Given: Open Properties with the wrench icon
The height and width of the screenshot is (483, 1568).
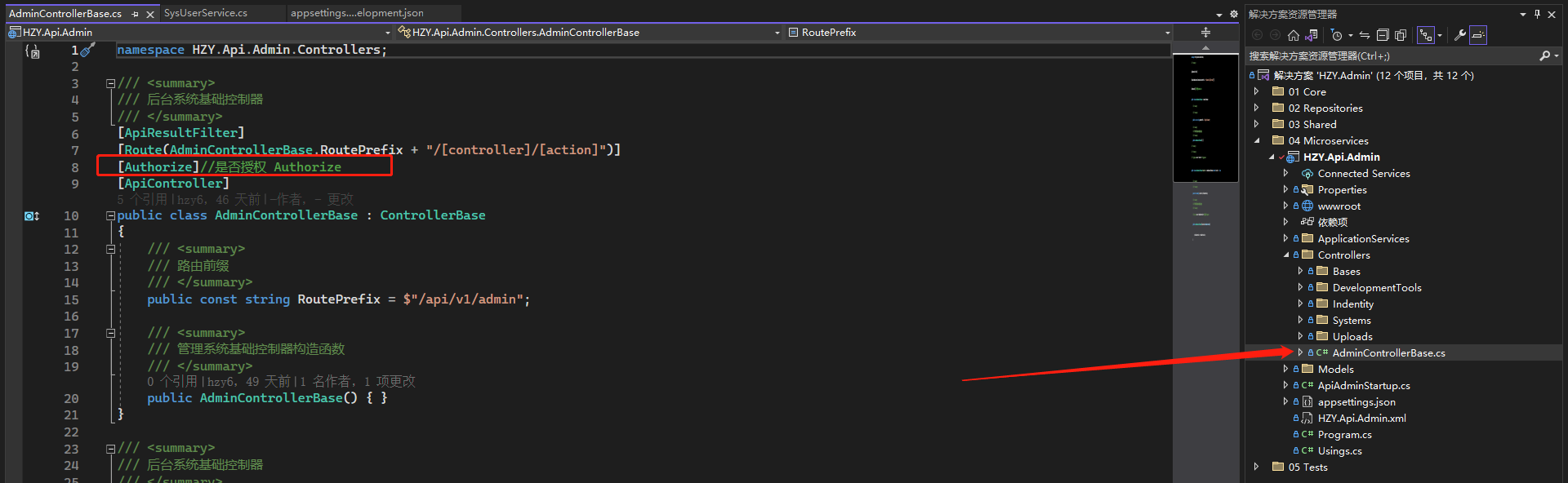Looking at the screenshot, I should point(1460,35).
